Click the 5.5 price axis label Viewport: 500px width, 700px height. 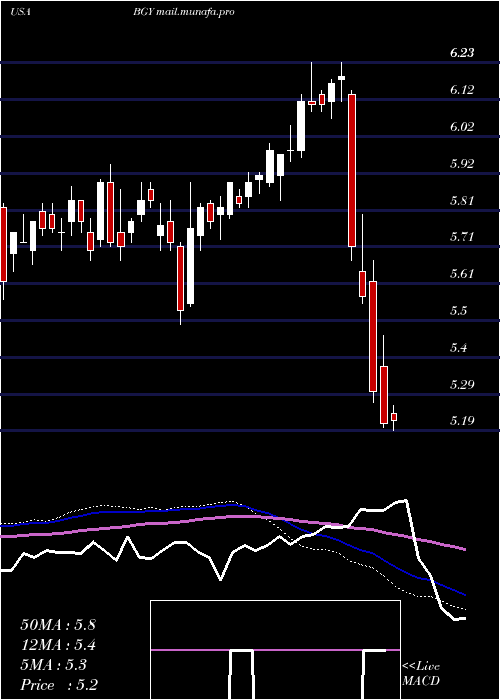(459, 311)
